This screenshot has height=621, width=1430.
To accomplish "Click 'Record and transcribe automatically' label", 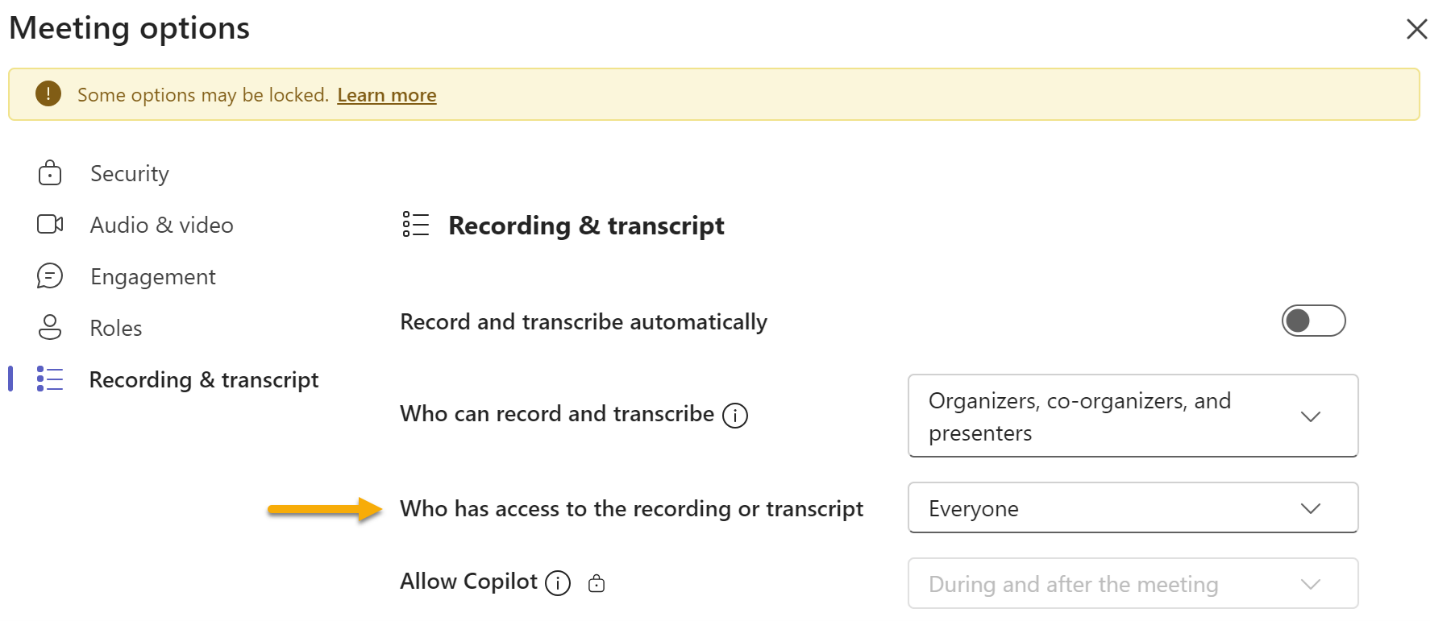I will tap(584, 322).
